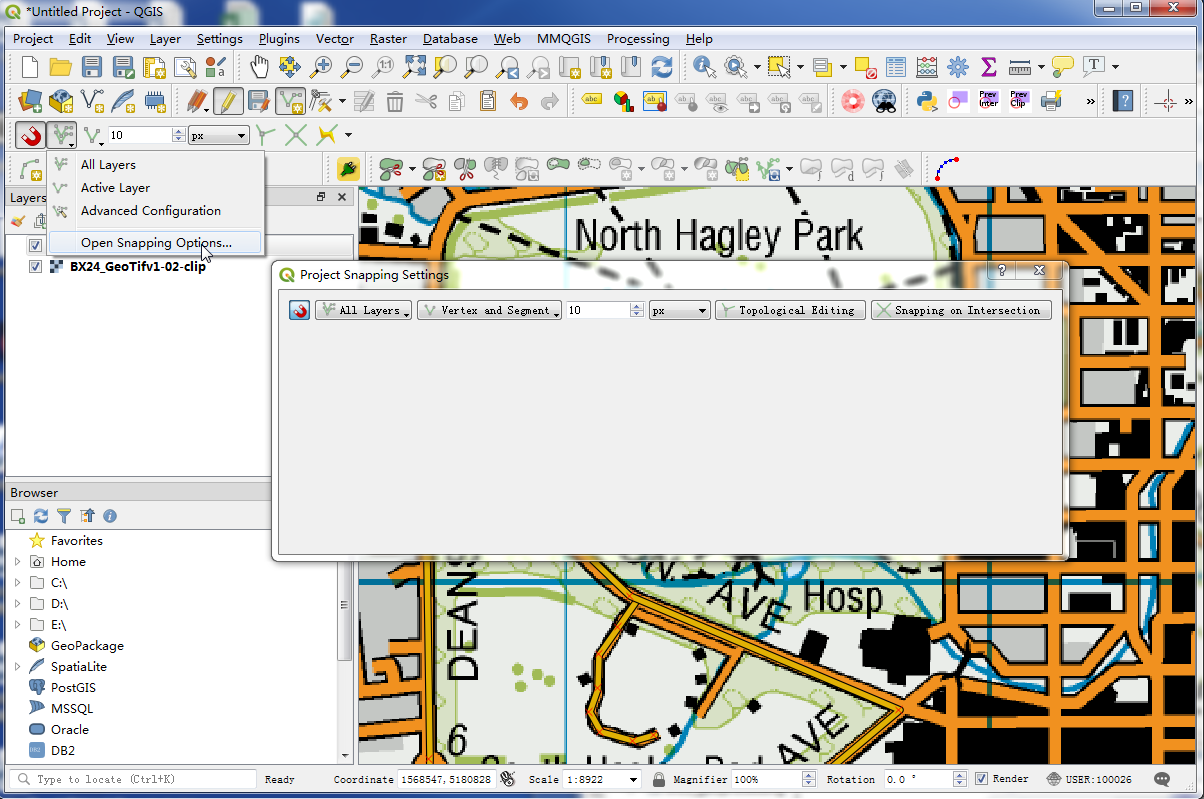Click the Rotation value field

click(x=918, y=780)
